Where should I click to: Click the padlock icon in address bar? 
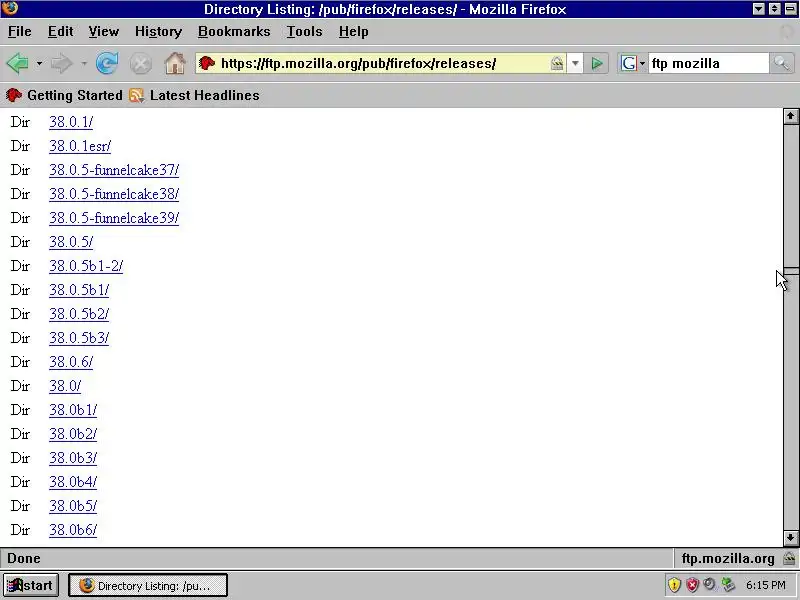[557, 63]
